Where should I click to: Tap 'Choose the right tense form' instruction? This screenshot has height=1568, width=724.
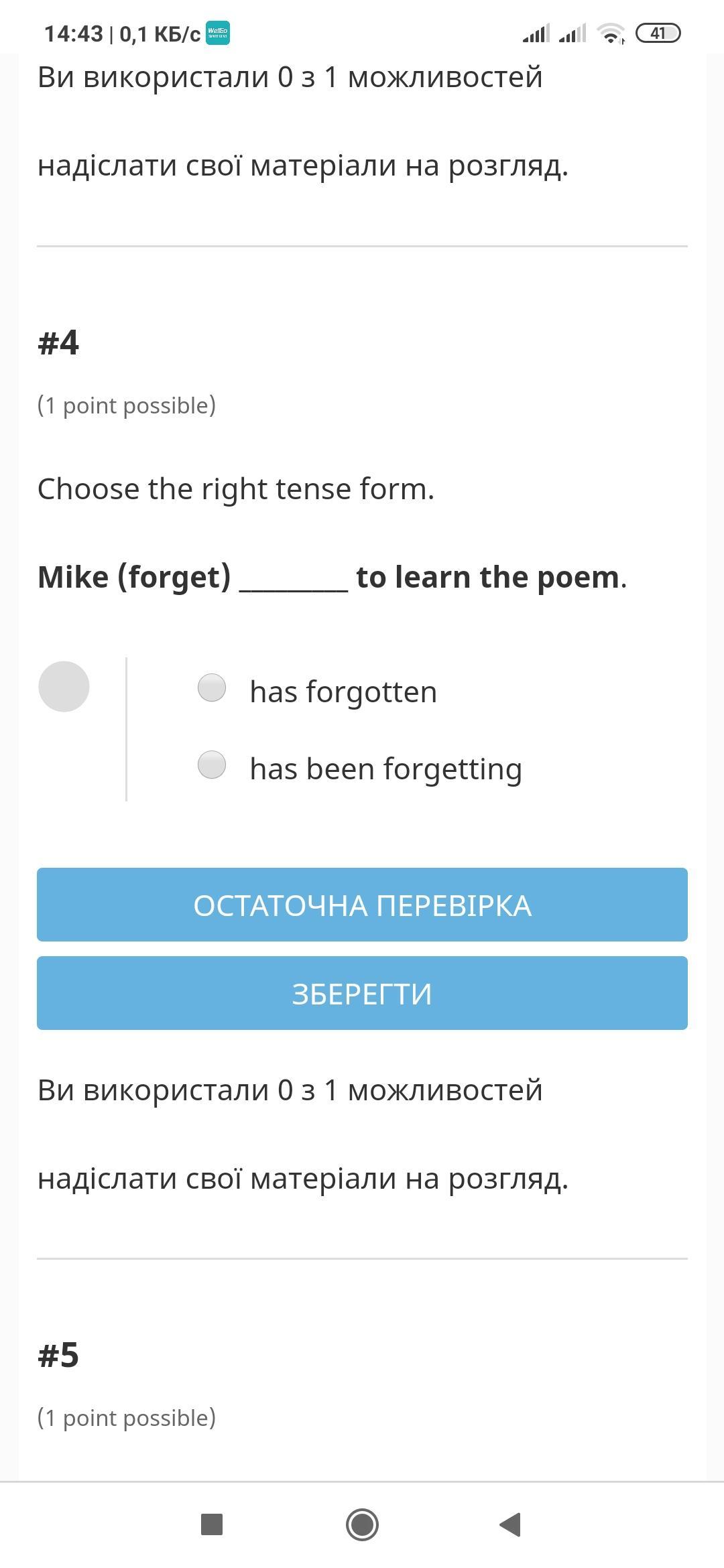pos(236,489)
